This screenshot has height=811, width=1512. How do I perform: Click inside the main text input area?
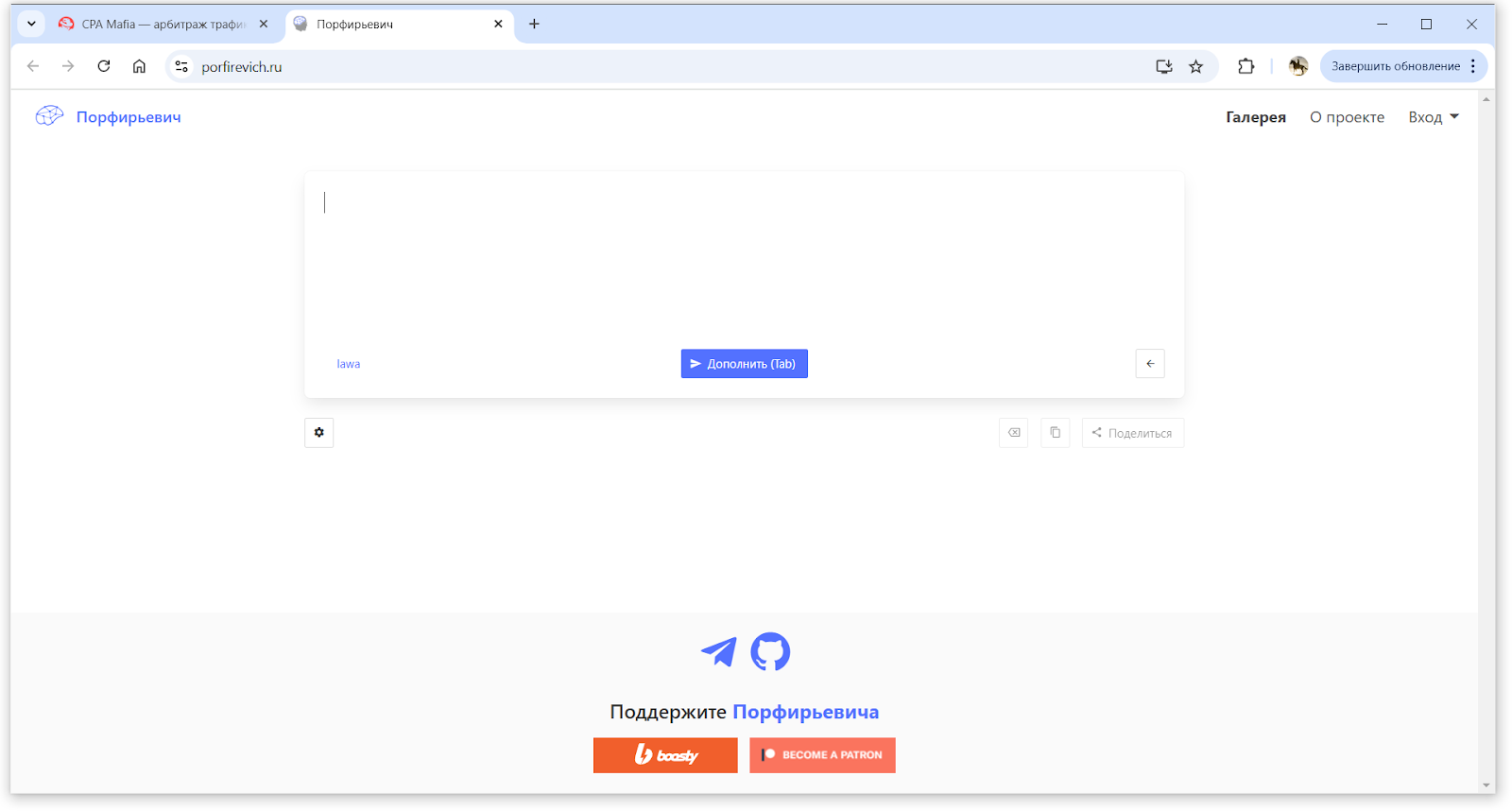coord(744,257)
